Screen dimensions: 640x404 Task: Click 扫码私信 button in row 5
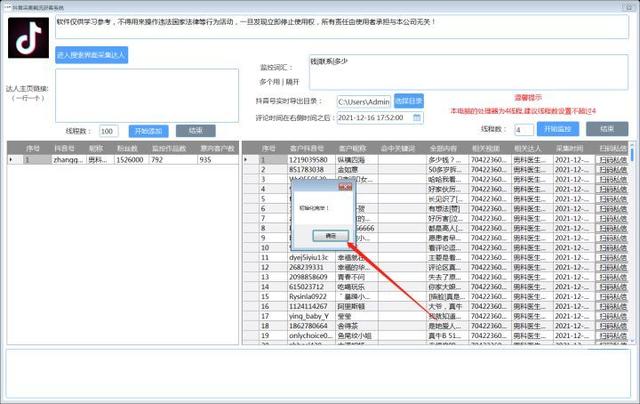click(x=612, y=199)
